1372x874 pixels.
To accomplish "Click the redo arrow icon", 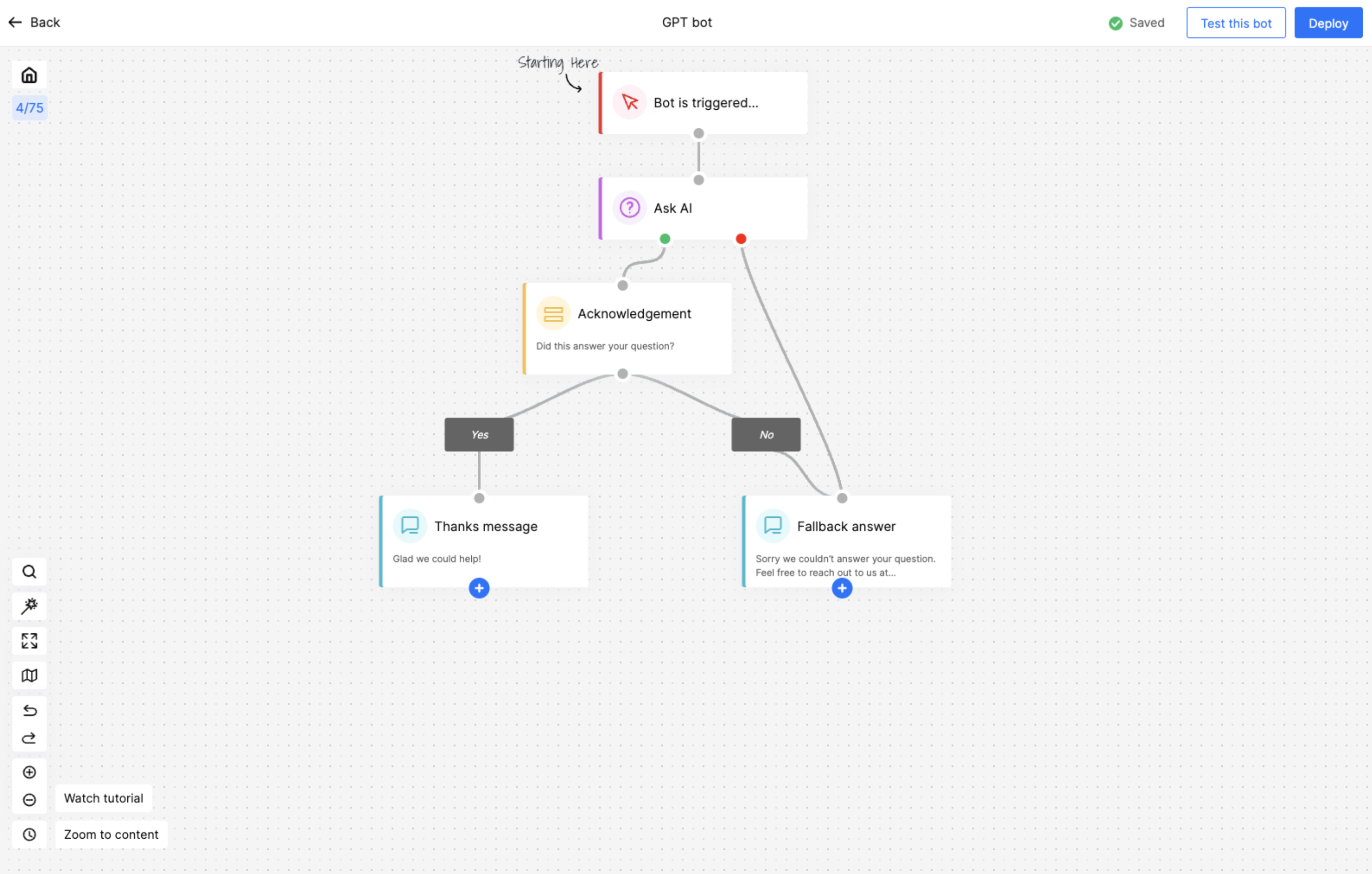I will [x=29, y=738].
